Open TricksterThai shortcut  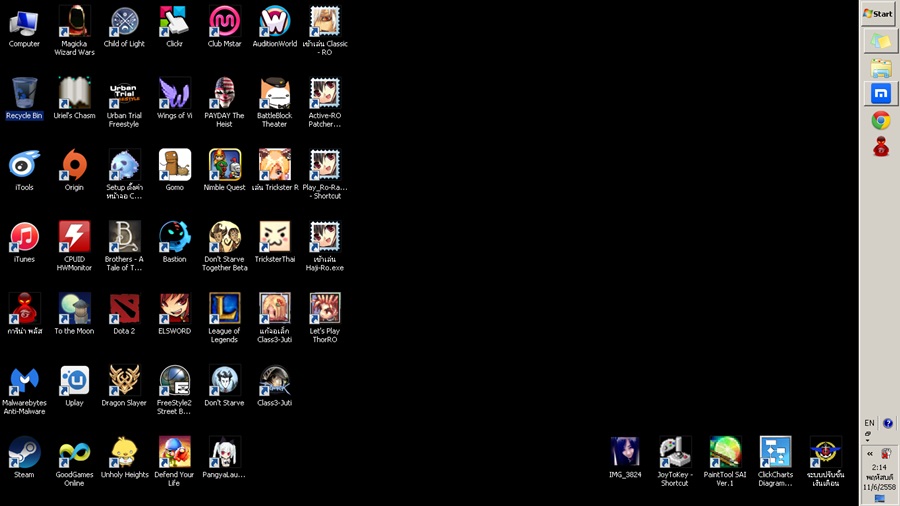(274, 242)
